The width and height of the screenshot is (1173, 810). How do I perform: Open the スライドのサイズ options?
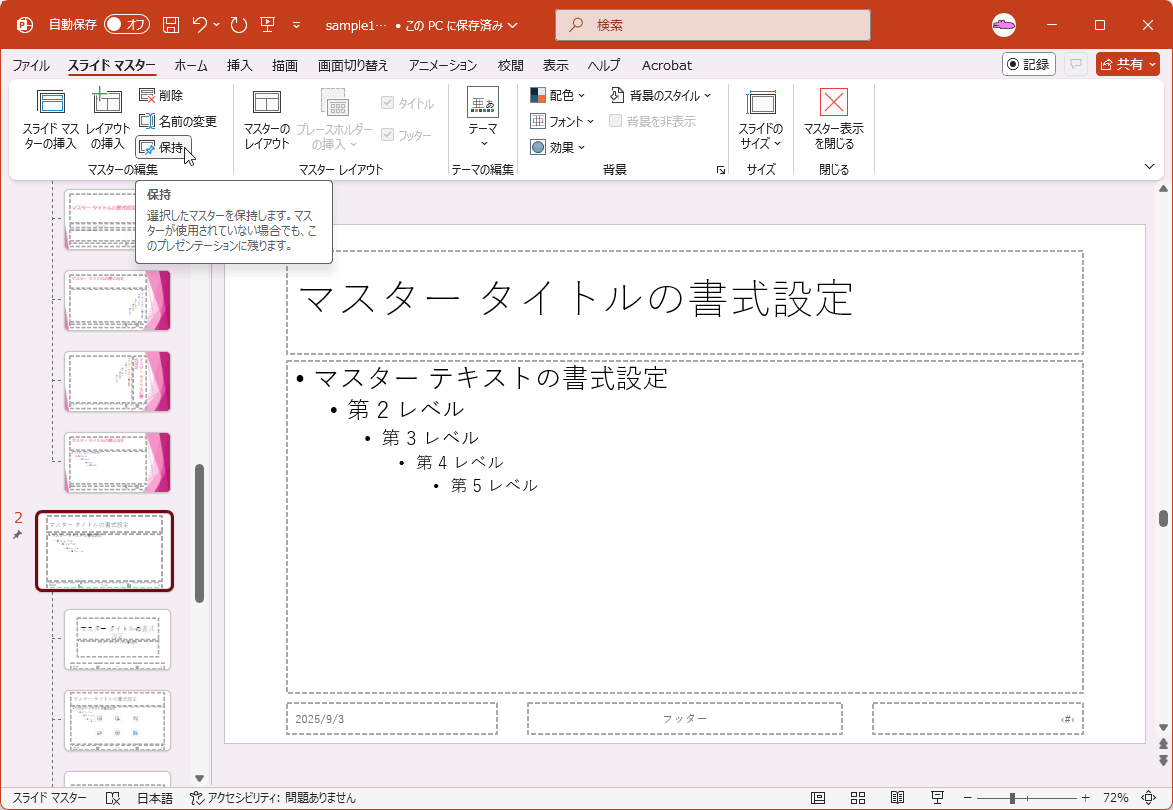[761, 118]
